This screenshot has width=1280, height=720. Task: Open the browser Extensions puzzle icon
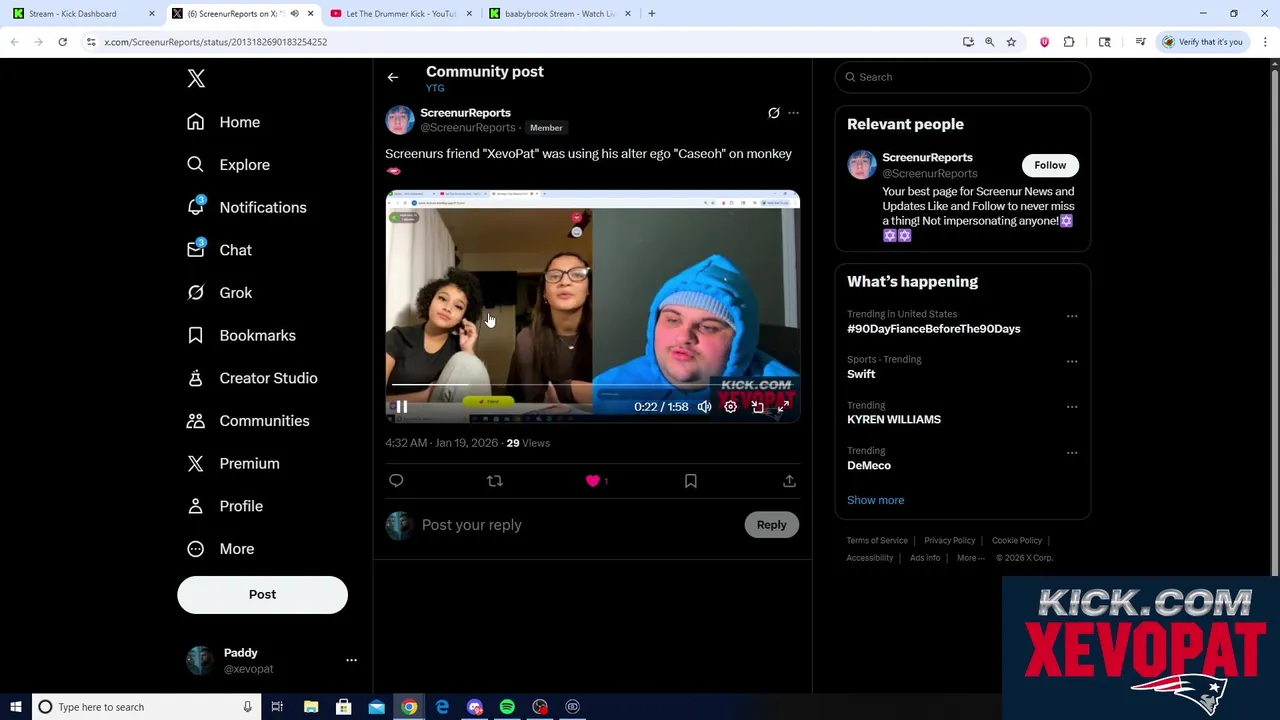[1069, 42]
